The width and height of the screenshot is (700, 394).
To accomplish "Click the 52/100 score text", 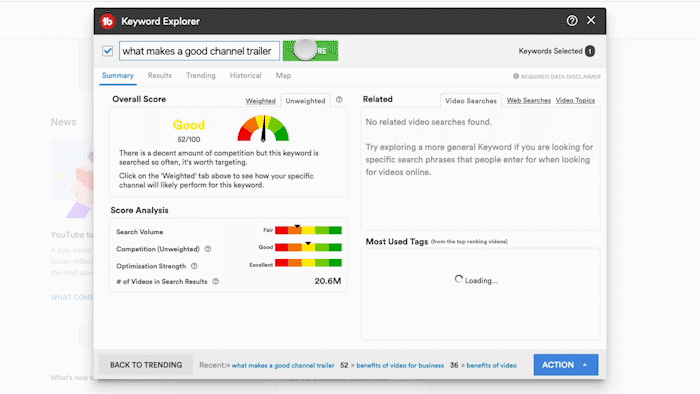I will [x=189, y=139].
